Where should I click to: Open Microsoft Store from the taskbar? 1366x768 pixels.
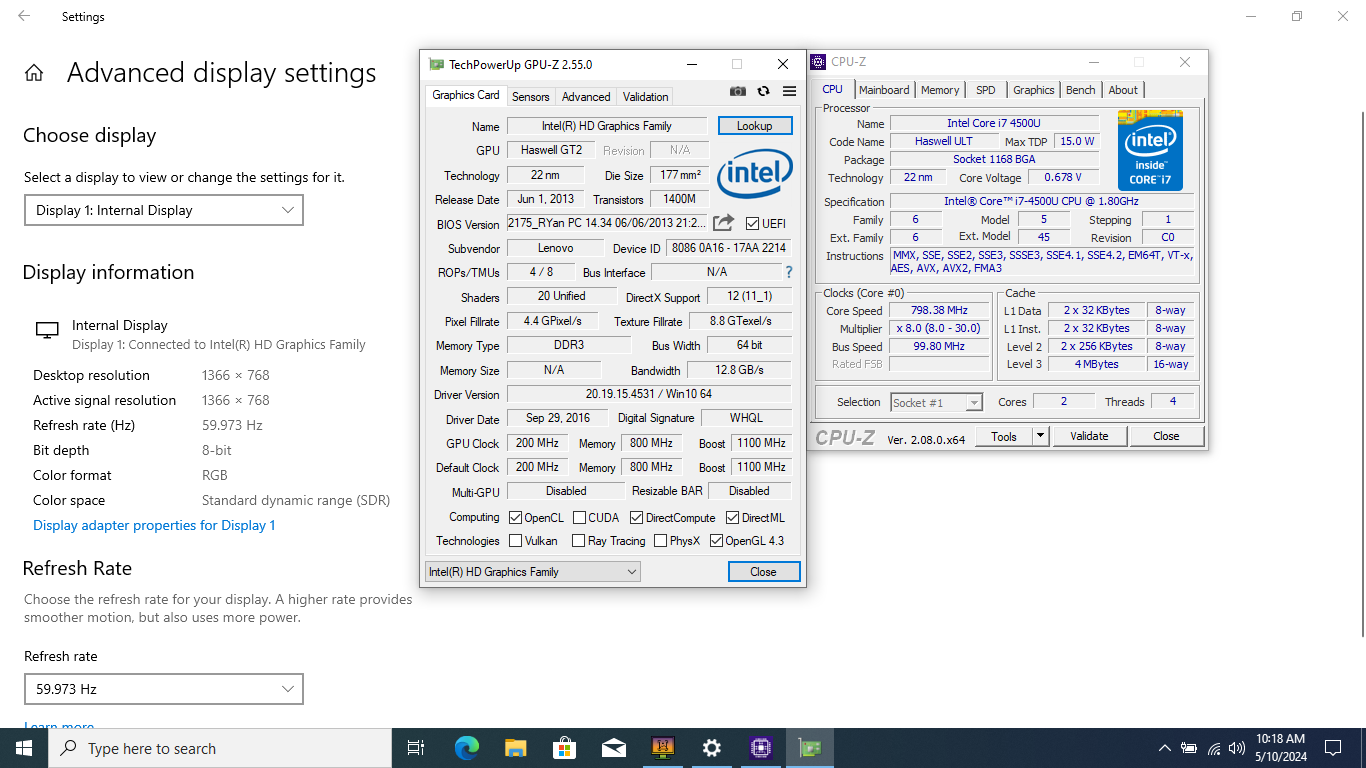coord(564,748)
